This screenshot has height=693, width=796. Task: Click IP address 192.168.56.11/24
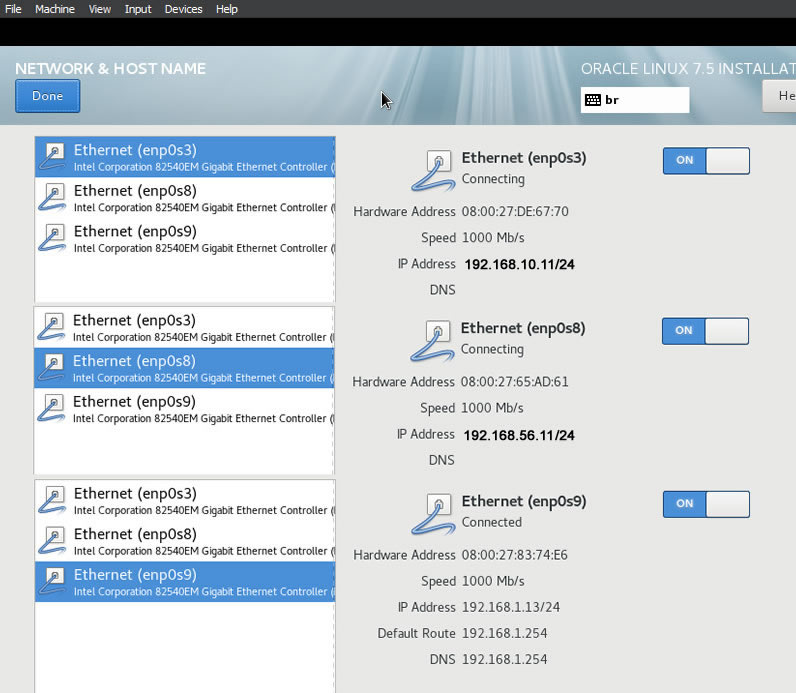pos(519,435)
